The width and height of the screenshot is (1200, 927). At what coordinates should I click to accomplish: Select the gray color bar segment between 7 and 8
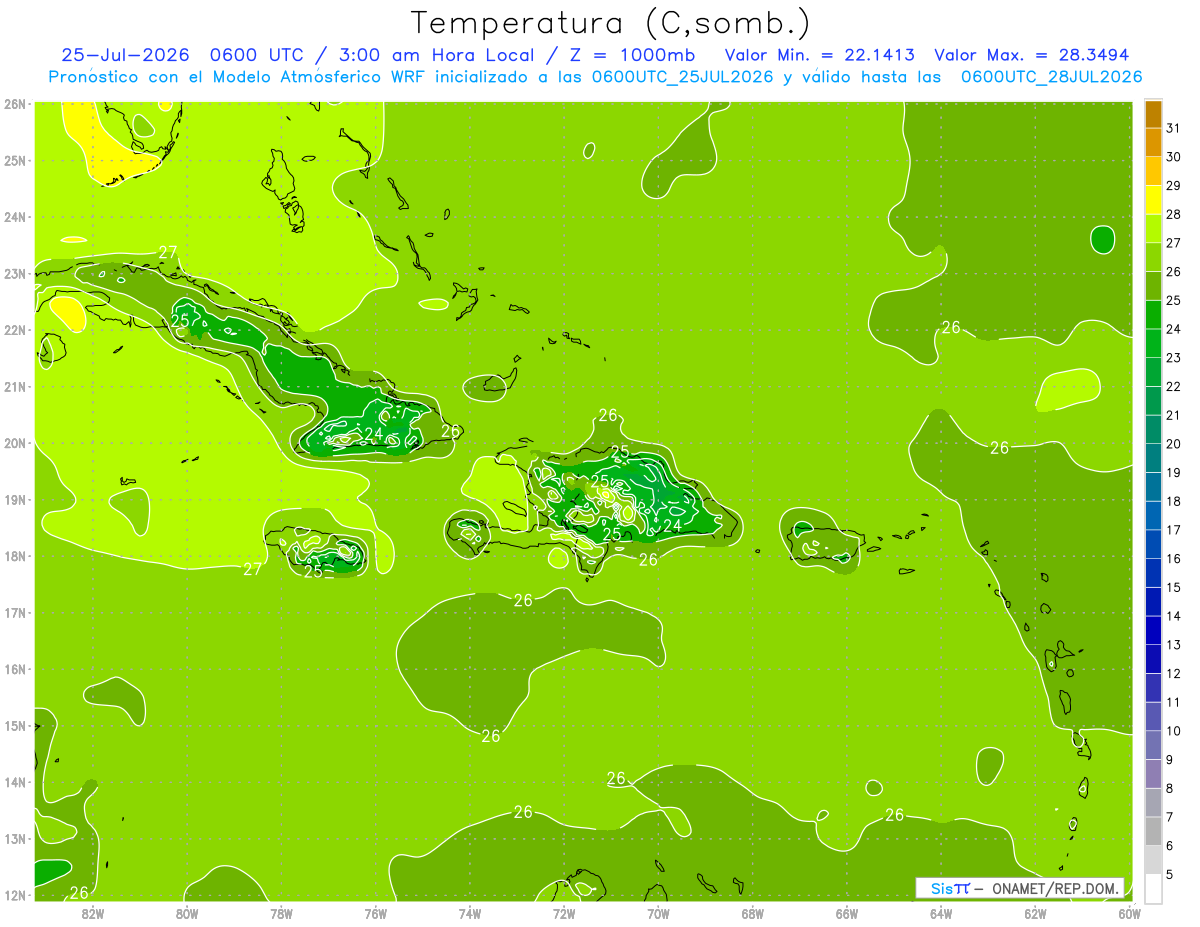(x=1153, y=802)
